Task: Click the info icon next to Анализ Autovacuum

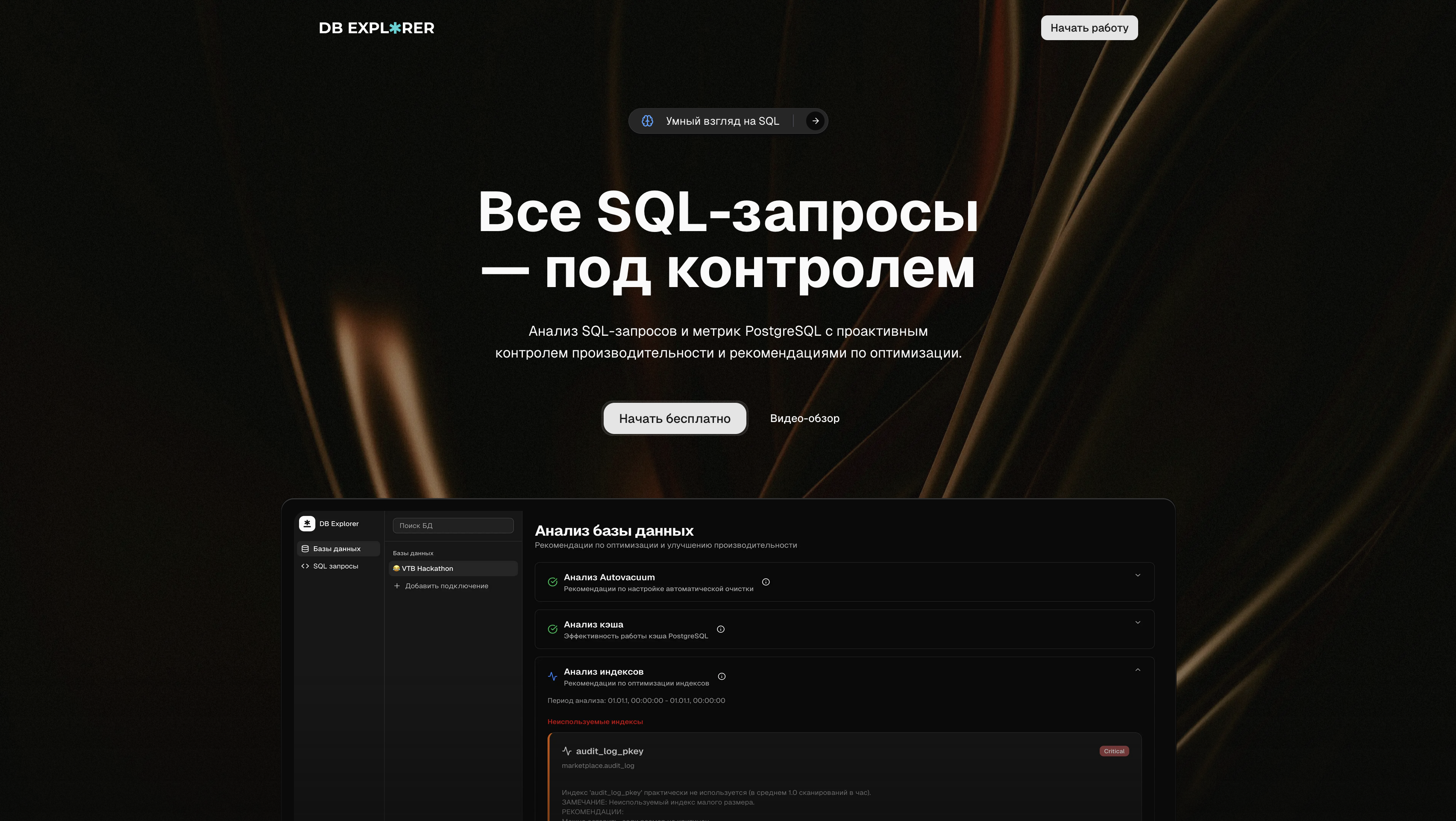Action: [766, 582]
